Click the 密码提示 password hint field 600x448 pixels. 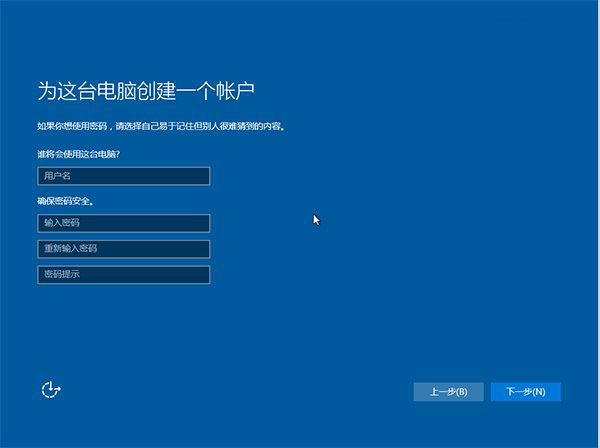(x=124, y=275)
